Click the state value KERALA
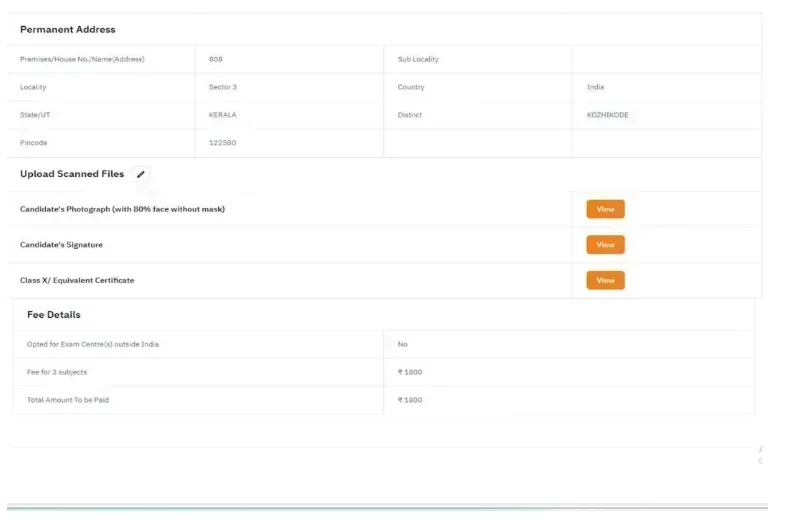 pos(222,115)
